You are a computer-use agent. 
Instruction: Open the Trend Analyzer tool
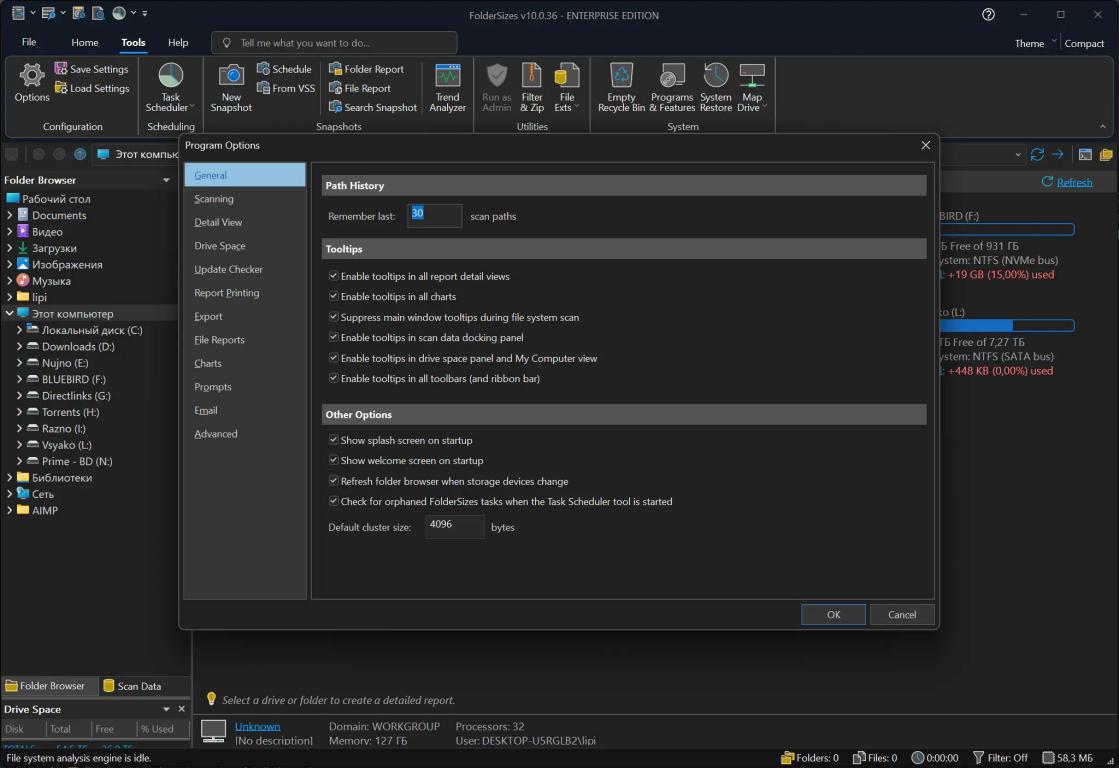(x=447, y=77)
